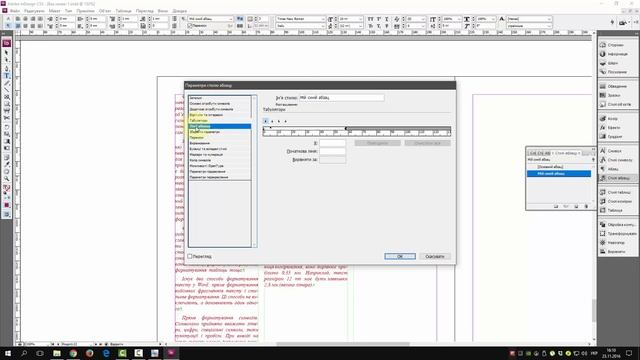Choose the left-justified tab alignment button
Viewport: 640px width, 360px height.
(x=266, y=121)
